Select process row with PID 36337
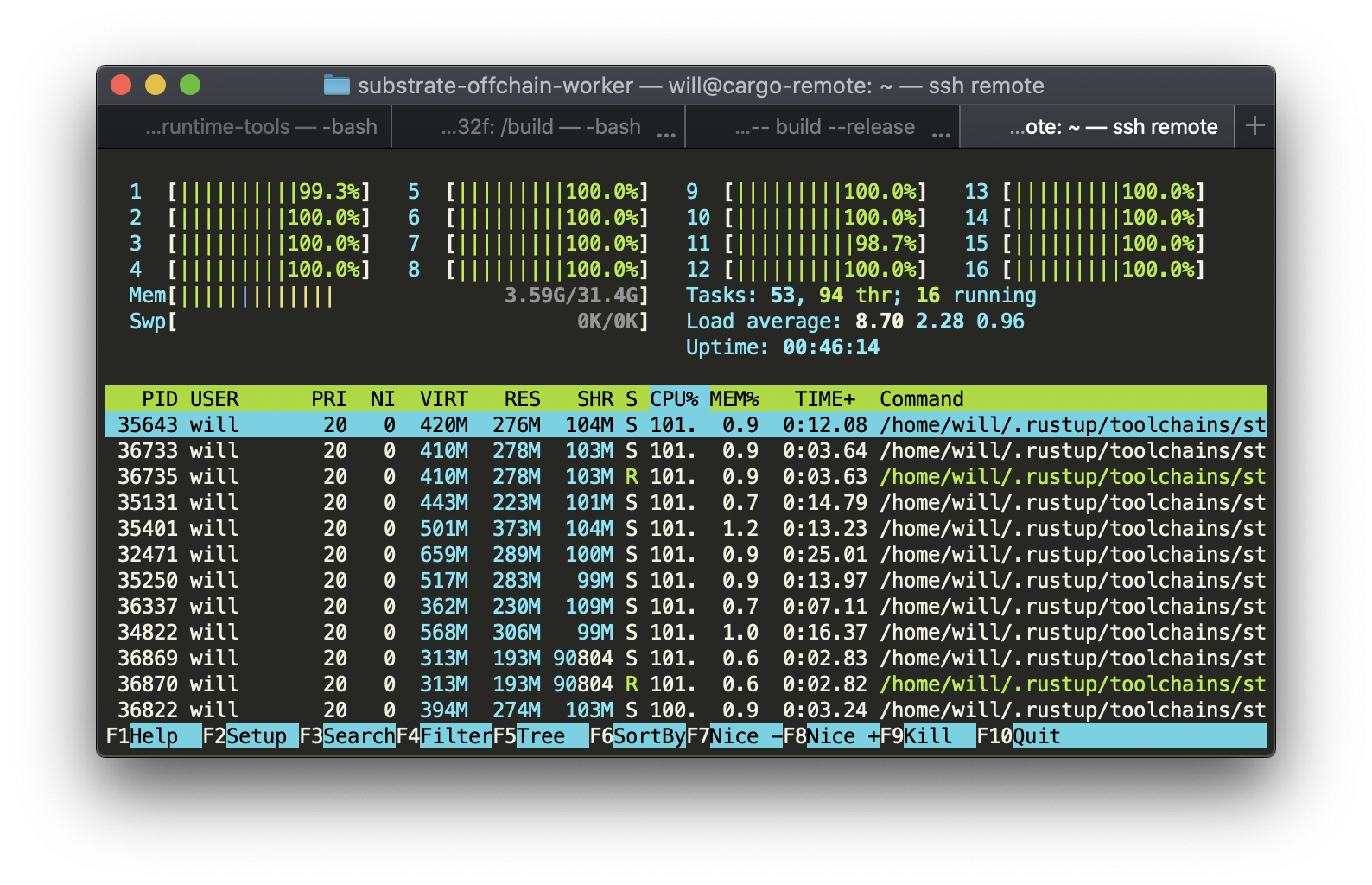1372x885 pixels. point(686,607)
